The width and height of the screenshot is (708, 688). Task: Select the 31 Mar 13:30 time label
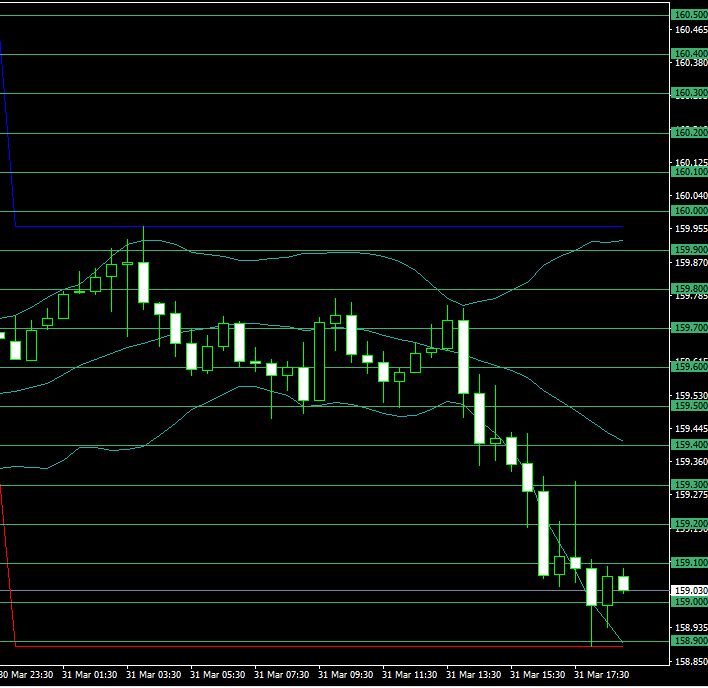point(473,675)
